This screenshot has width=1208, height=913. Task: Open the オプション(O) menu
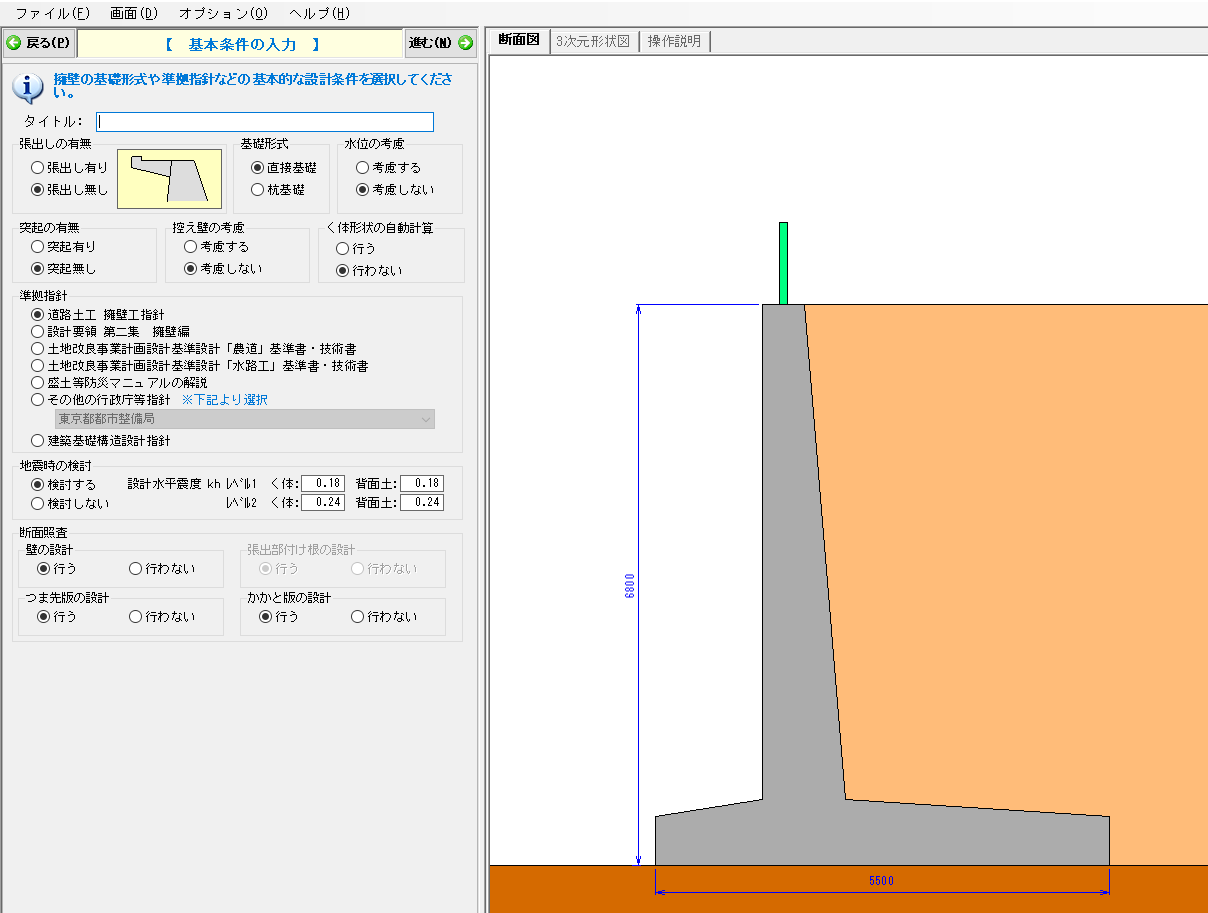click(223, 13)
